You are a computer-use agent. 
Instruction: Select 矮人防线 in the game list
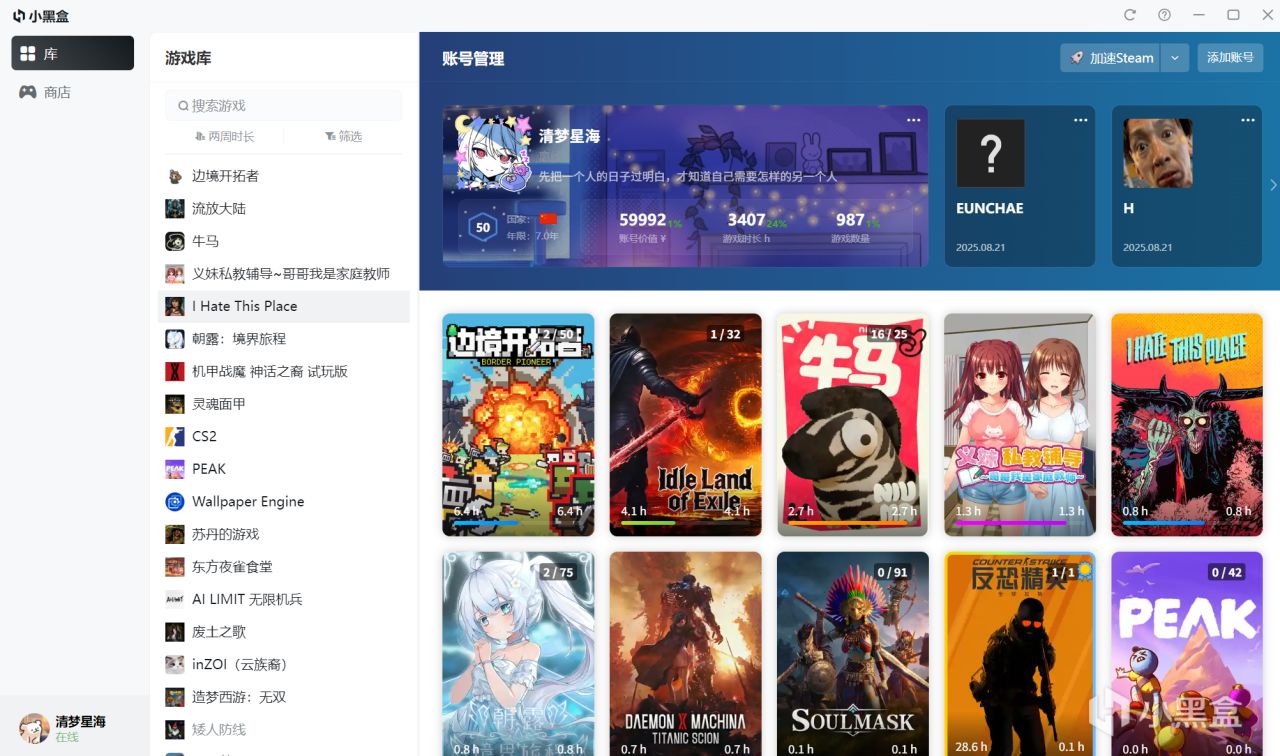click(x=284, y=729)
